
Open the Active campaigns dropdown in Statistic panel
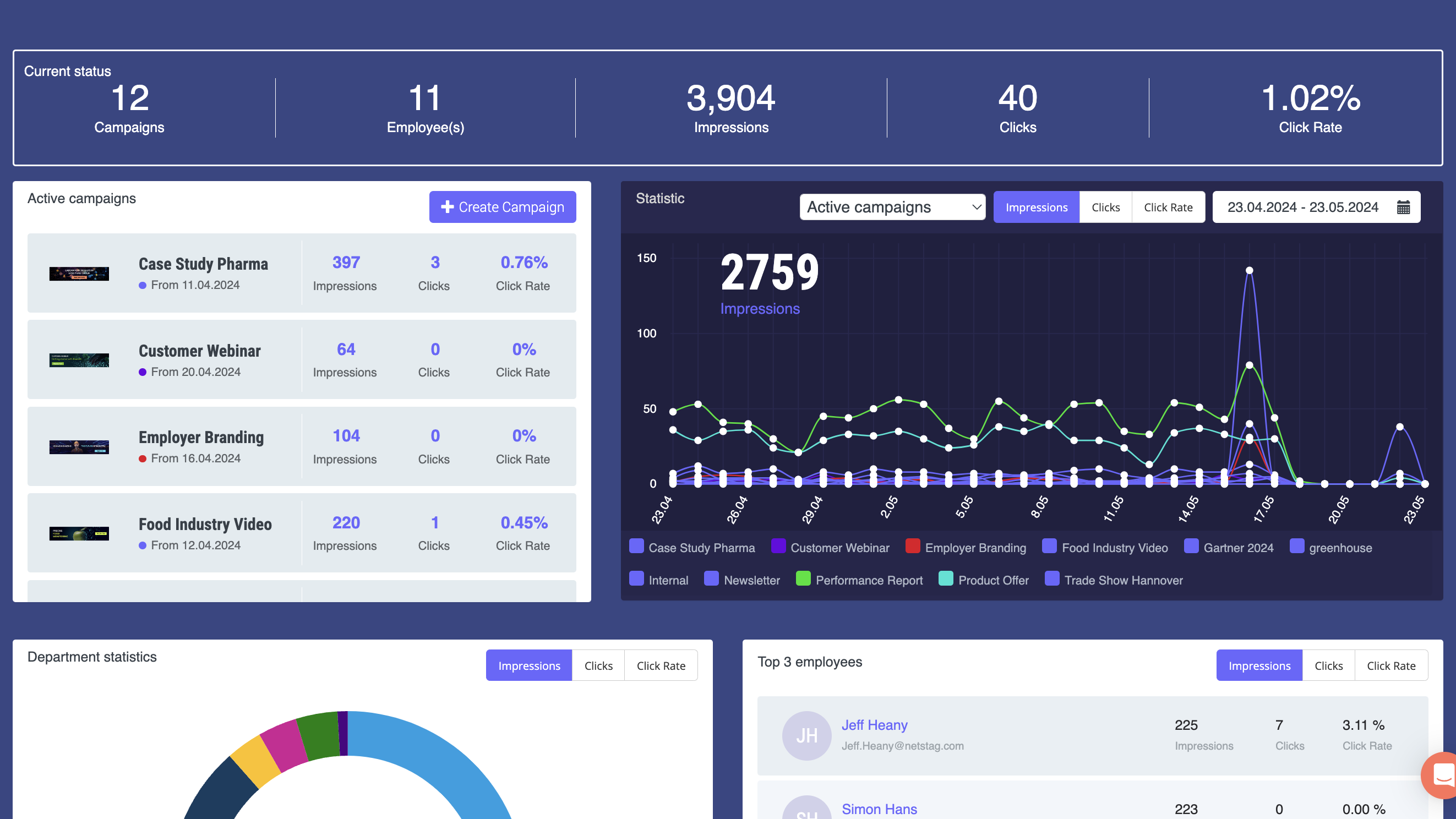(x=892, y=207)
